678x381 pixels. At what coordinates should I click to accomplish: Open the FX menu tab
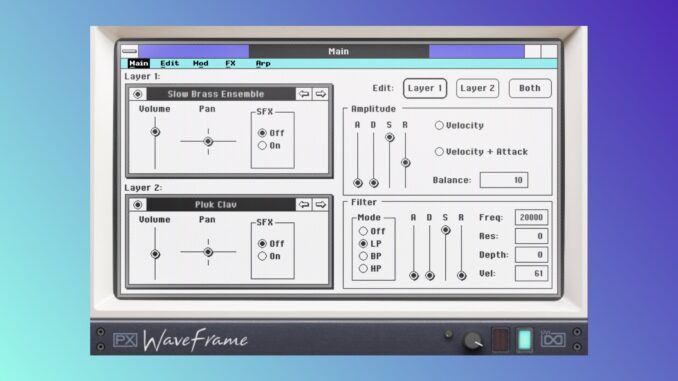pos(230,64)
